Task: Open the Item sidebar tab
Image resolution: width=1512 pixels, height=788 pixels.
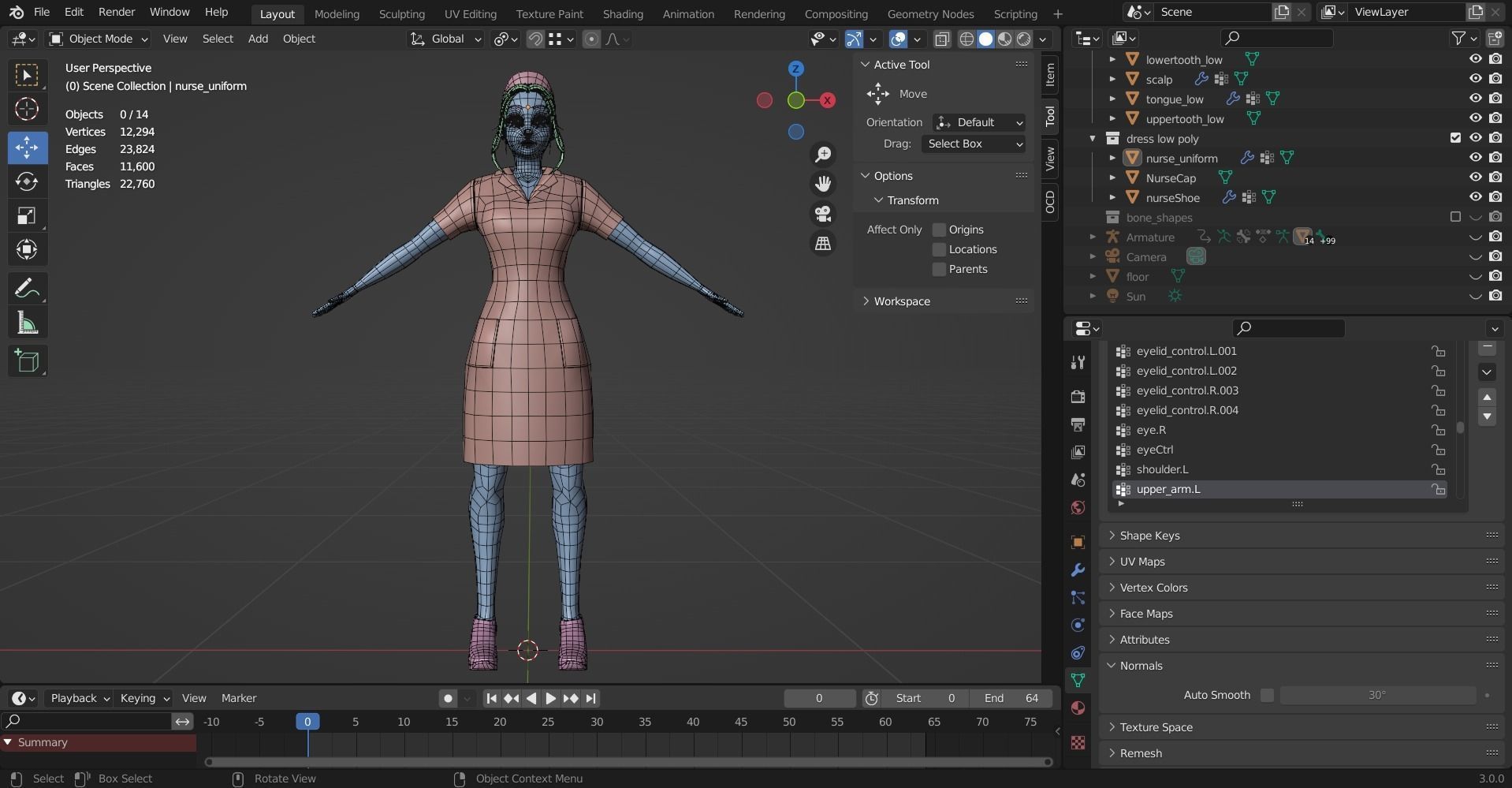Action: pos(1050,75)
